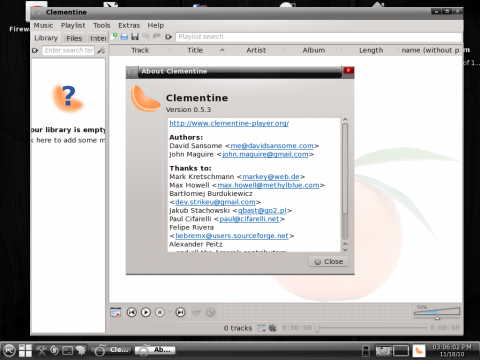Screen dimensions: 480x360
Task: Click the blue question mark library icon
Action: pyautogui.click(x=68, y=97)
